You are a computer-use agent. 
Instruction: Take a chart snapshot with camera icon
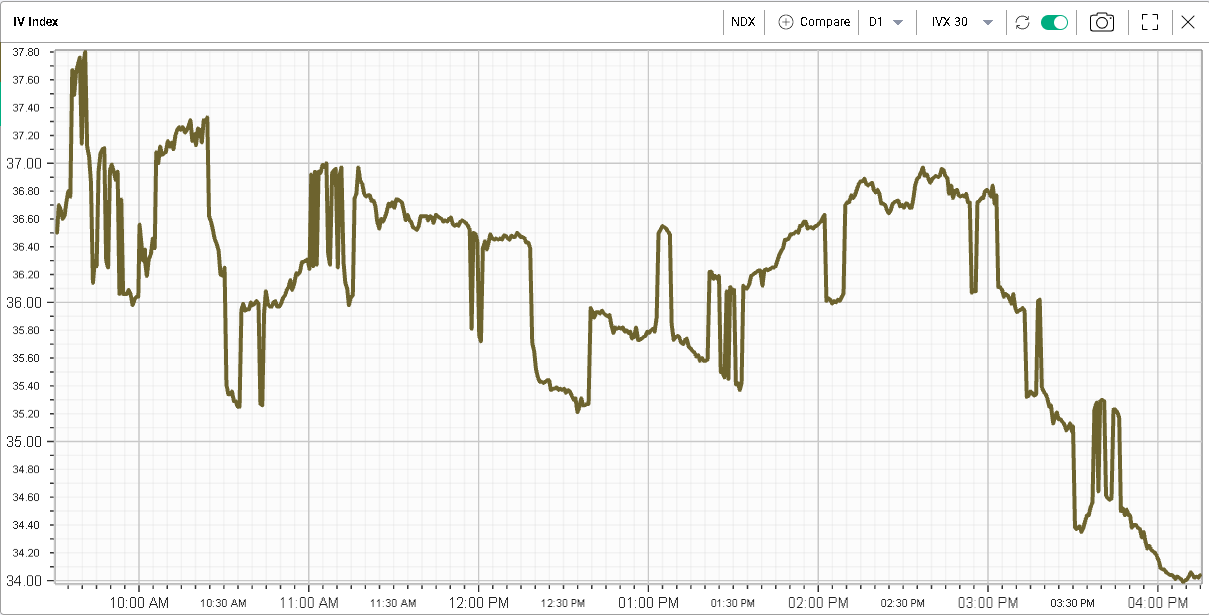point(1102,22)
